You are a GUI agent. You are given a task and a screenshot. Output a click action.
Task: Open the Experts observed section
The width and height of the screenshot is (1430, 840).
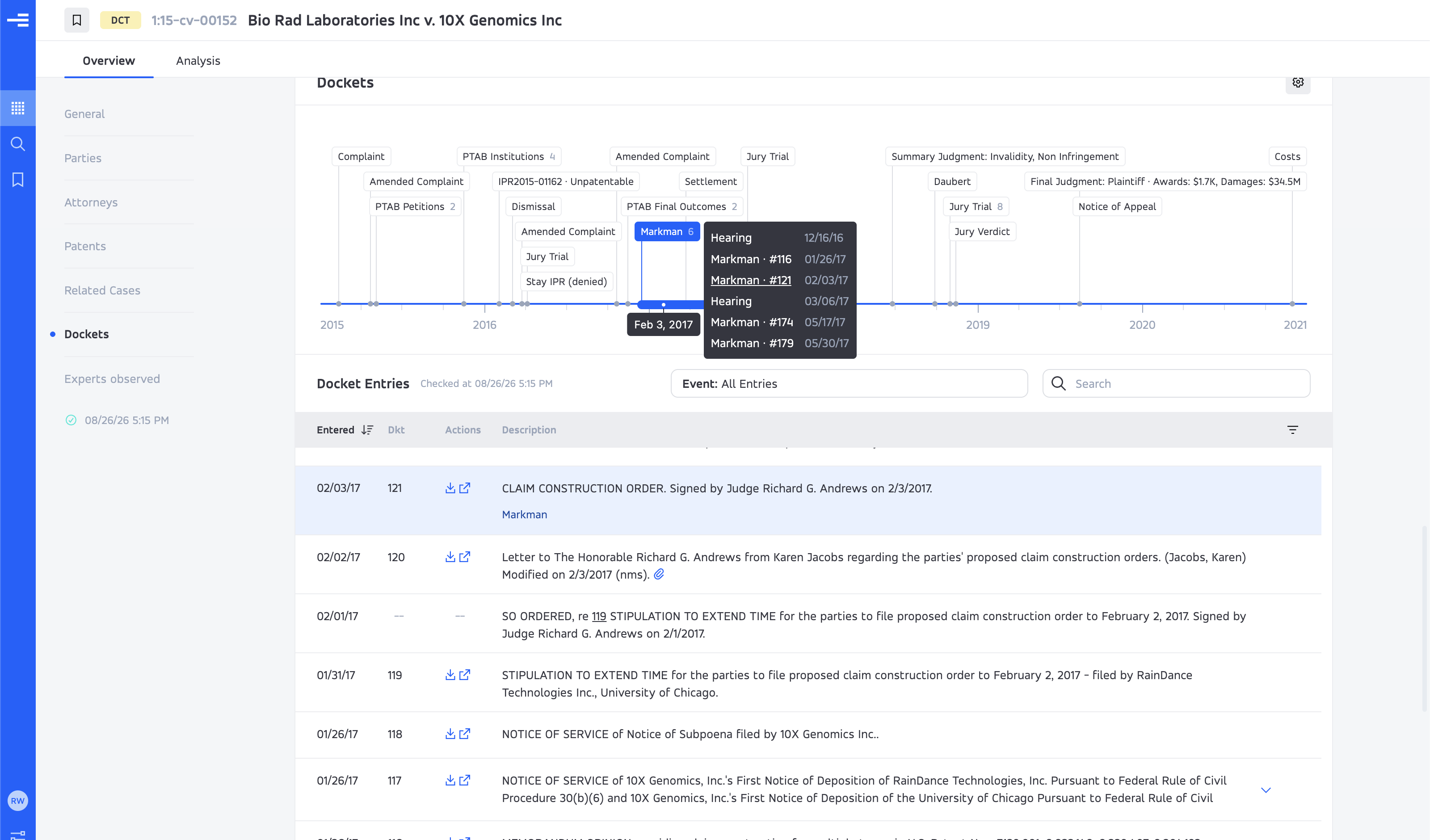point(112,379)
